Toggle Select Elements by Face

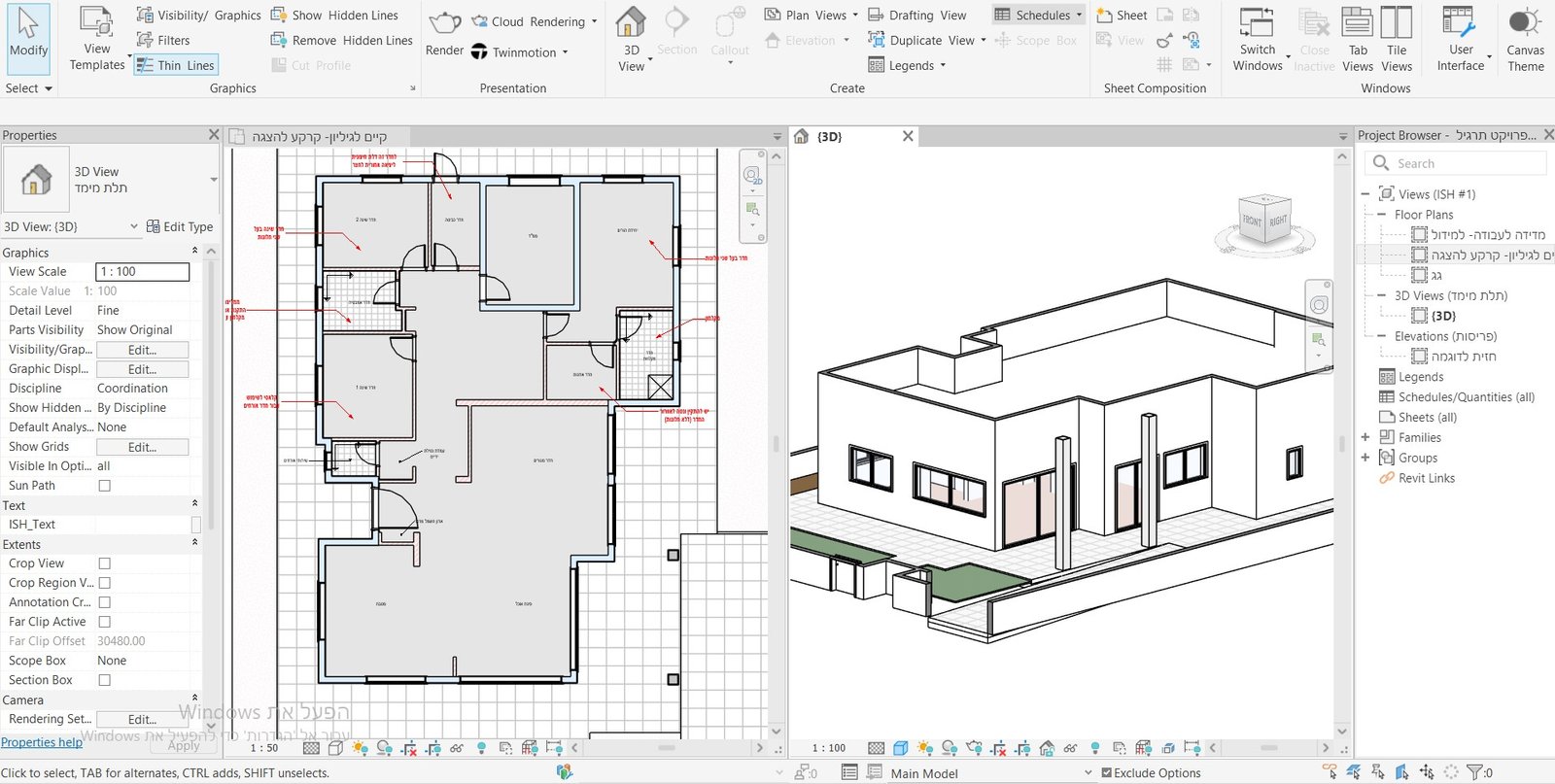pyautogui.click(x=1402, y=772)
